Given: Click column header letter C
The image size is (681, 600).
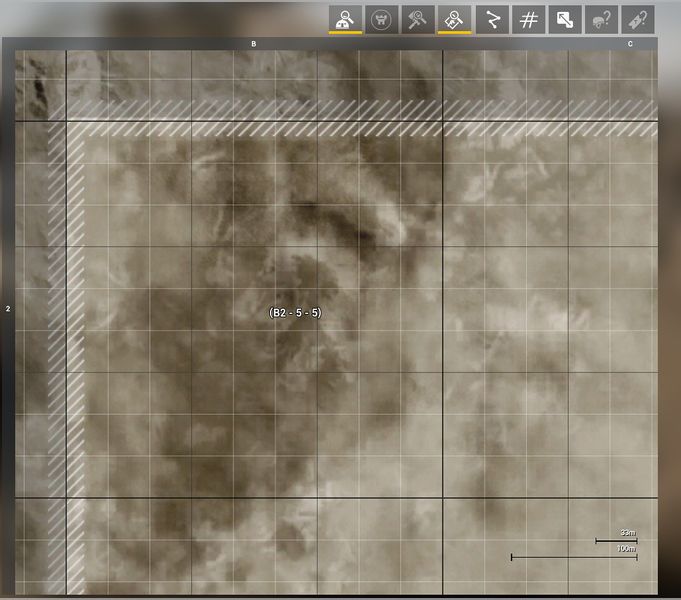Looking at the screenshot, I should pyautogui.click(x=630, y=44).
